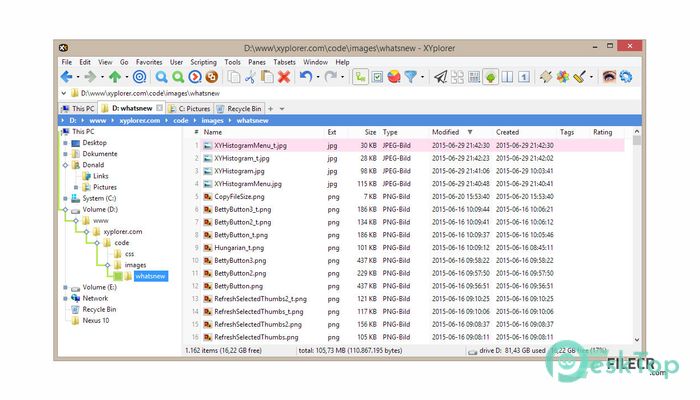Open address bar history dropdown arrow
This screenshot has height=400, width=700.
63,93
